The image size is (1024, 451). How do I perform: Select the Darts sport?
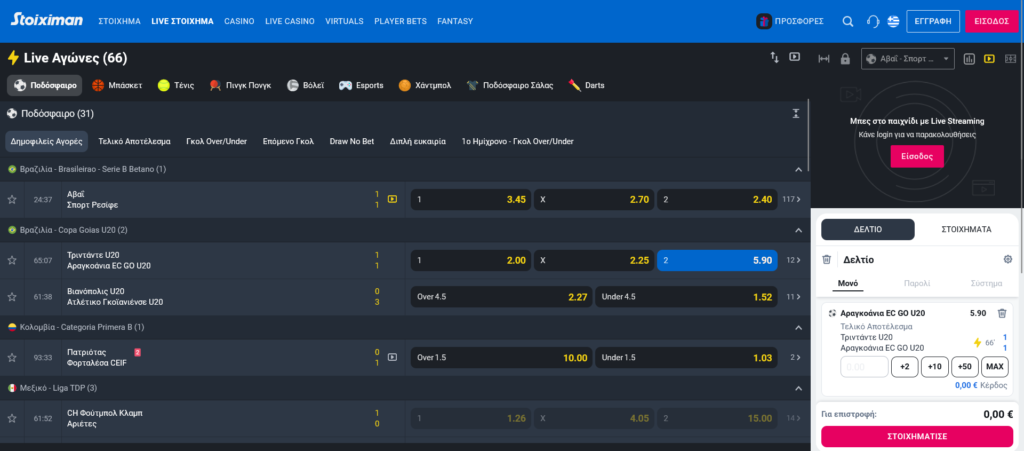[586, 86]
